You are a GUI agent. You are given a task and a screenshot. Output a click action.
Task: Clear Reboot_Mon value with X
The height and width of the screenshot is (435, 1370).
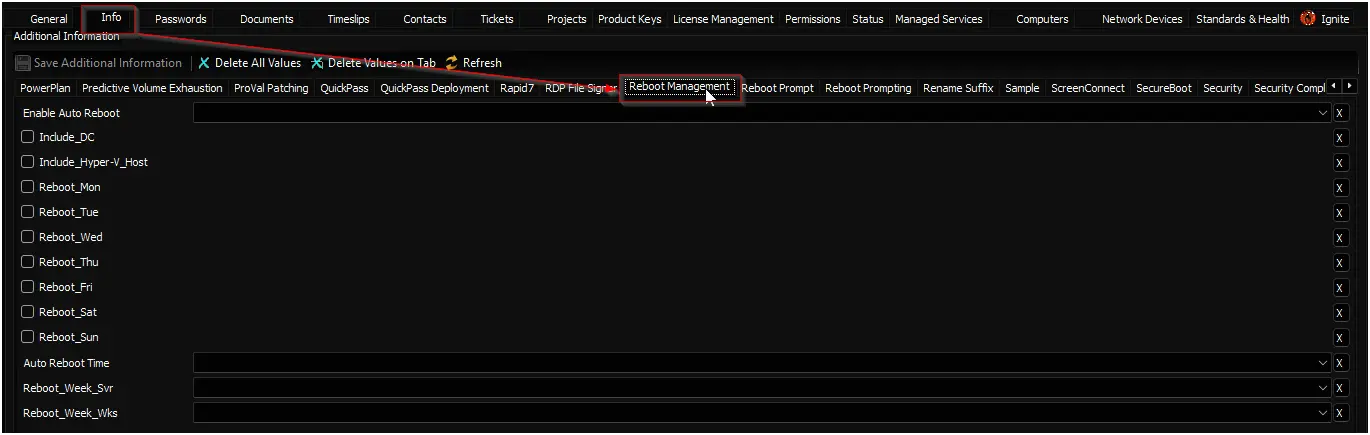1341,188
